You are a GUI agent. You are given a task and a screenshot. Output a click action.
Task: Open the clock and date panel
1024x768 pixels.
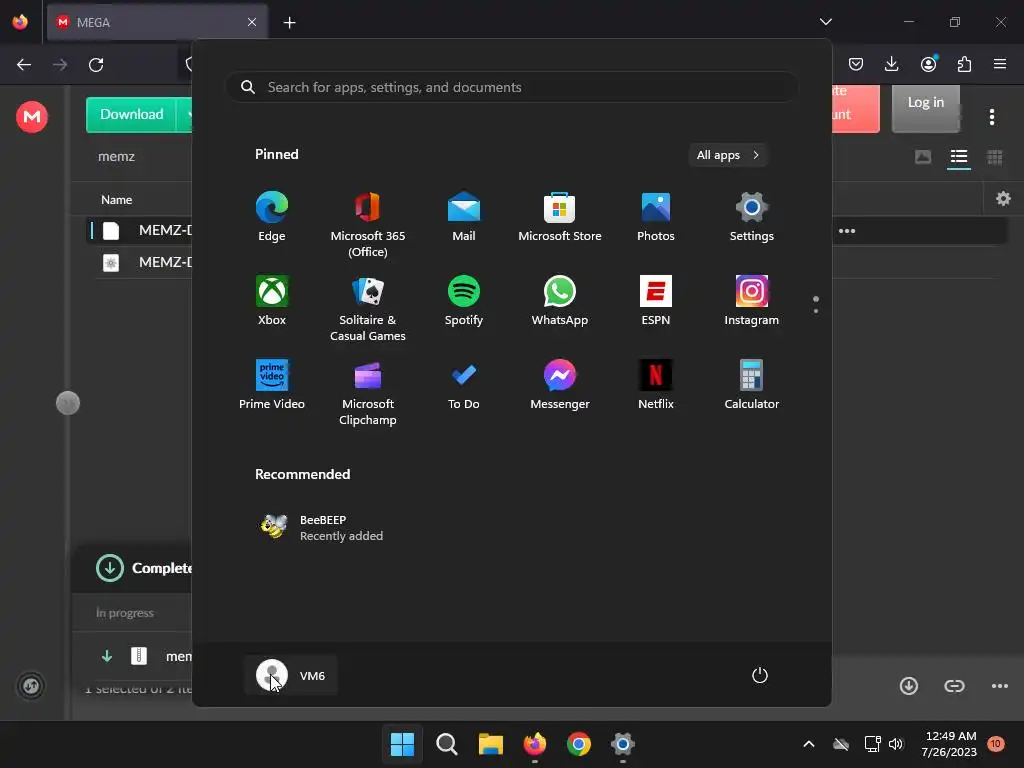tap(950, 744)
